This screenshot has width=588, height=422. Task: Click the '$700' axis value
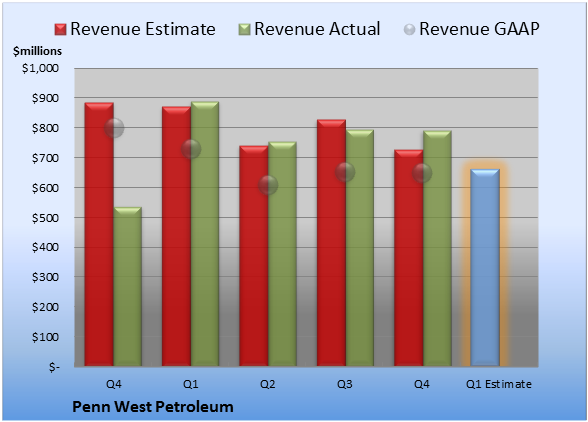point(45,158)
